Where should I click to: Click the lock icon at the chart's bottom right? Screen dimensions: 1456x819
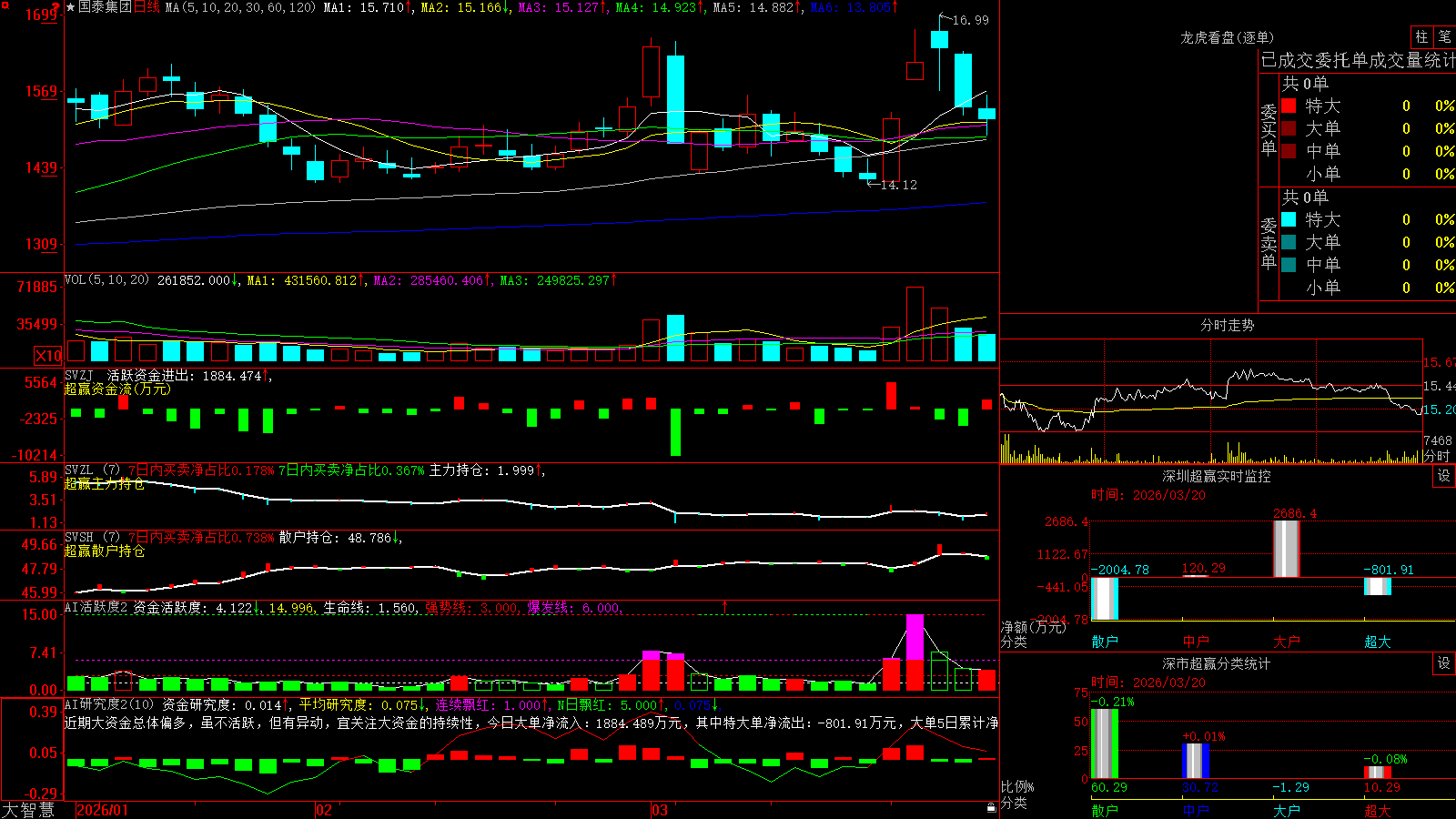tap(991, 807)
